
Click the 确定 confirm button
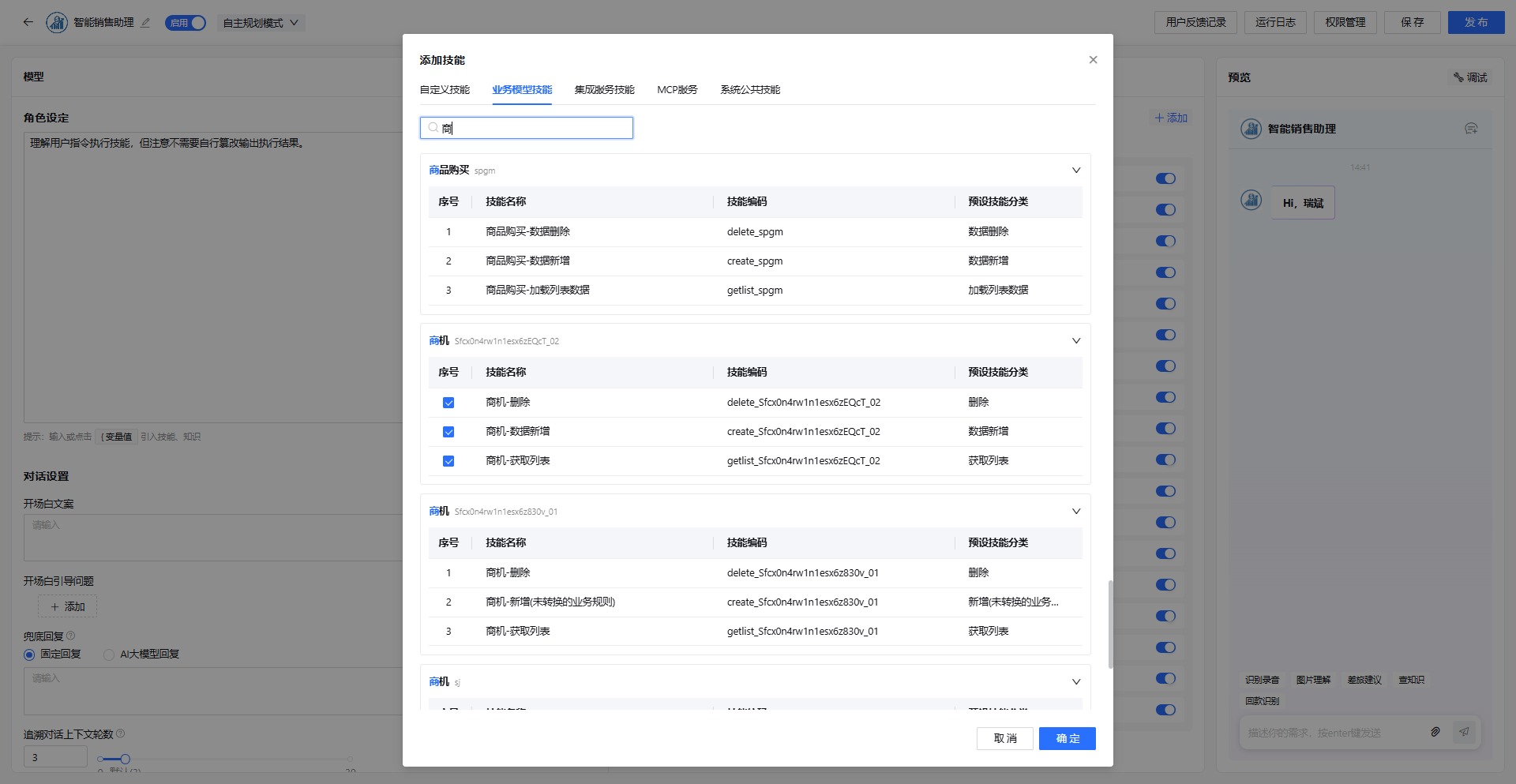(x=1068, y=738)
